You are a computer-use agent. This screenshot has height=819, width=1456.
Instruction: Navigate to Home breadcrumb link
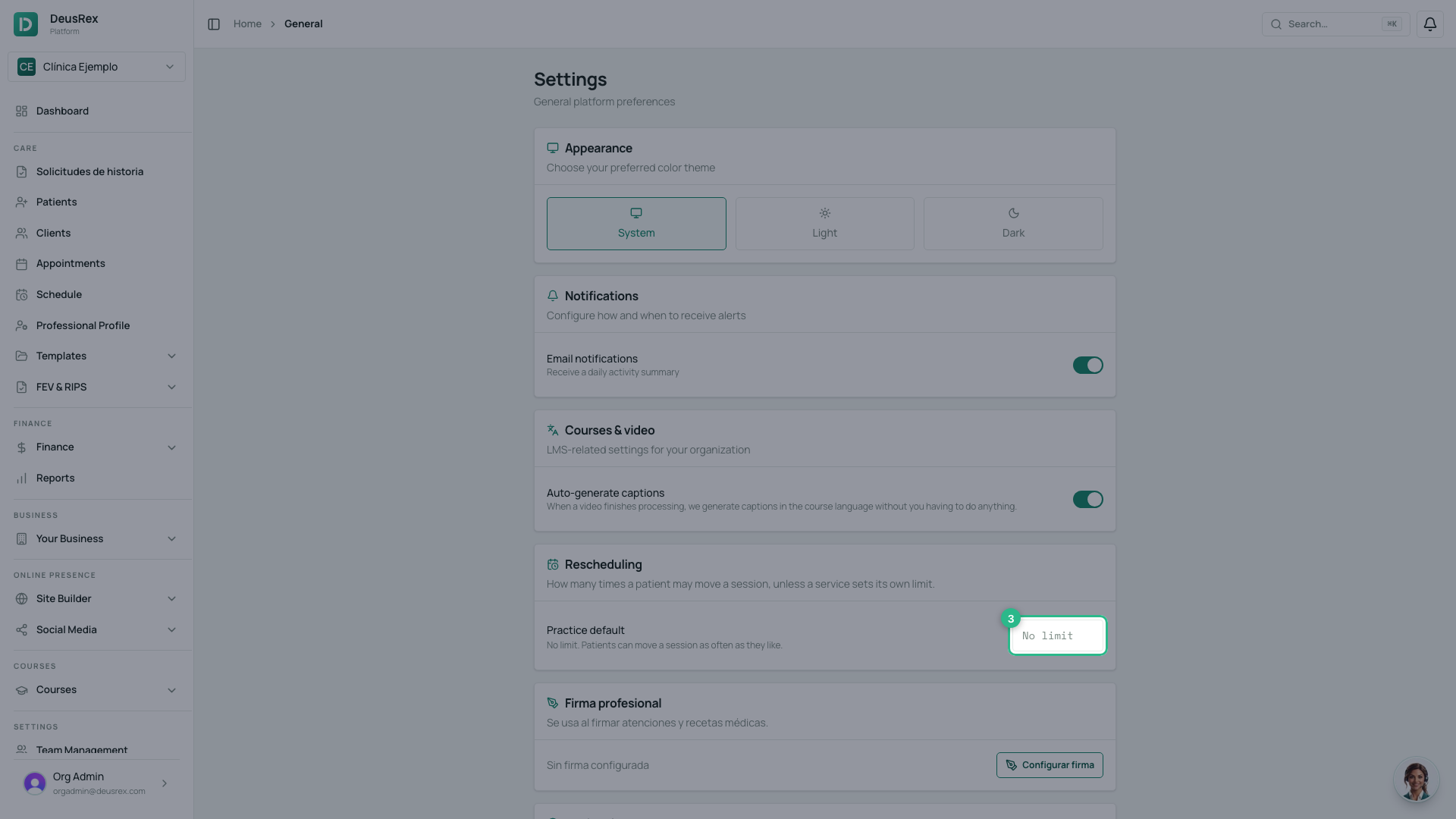247,24
